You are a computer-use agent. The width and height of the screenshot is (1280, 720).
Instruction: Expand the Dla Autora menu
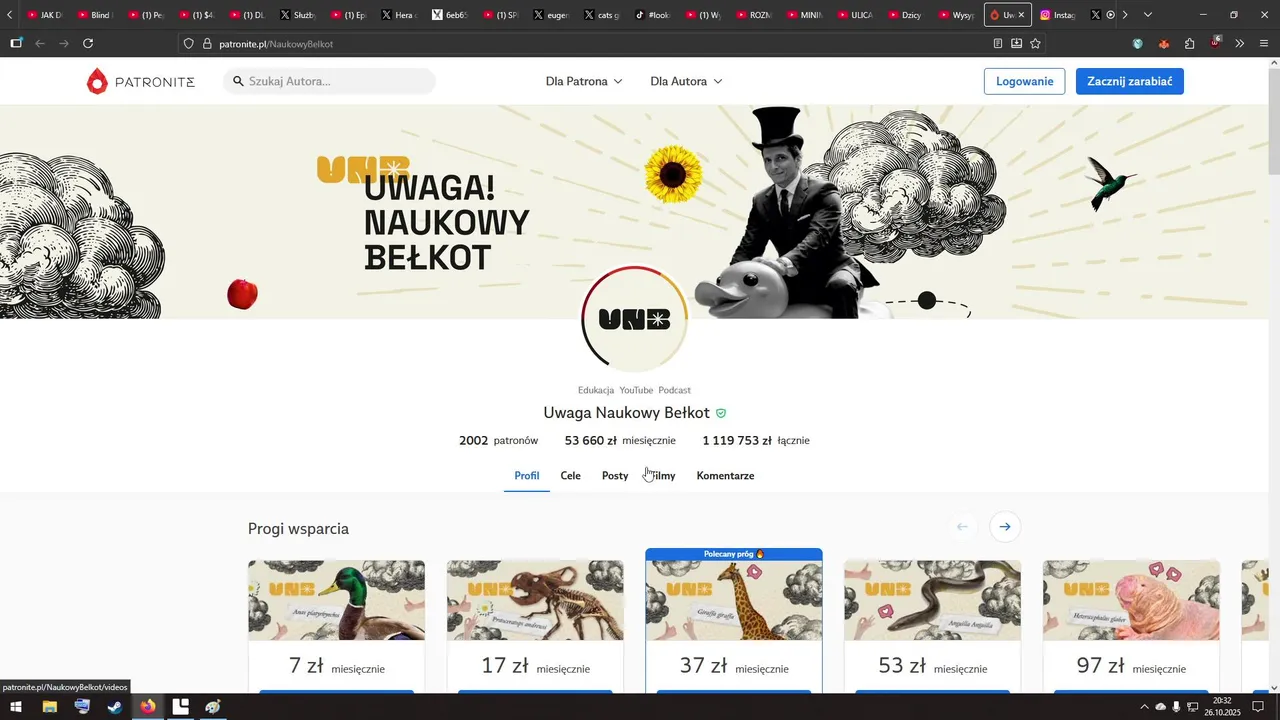[x=686, y=81]
